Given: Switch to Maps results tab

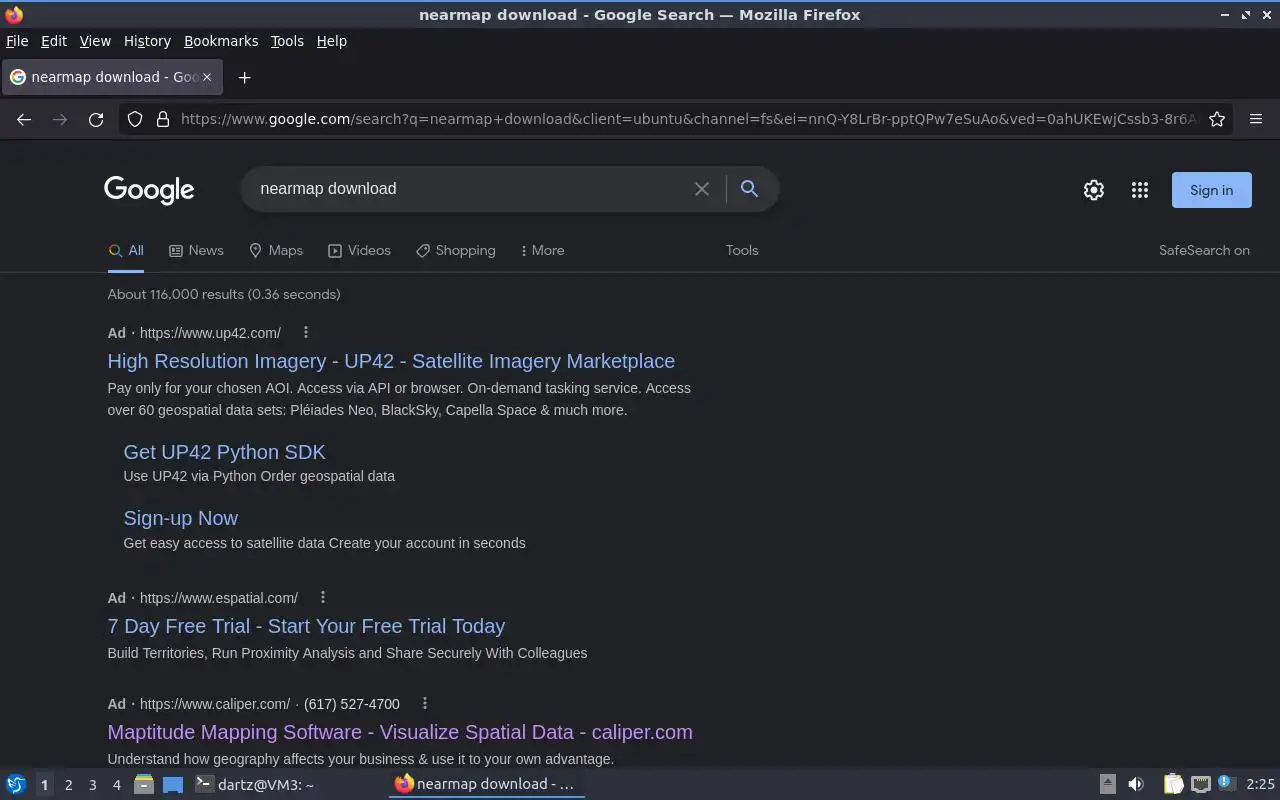Looking at the screenshot, I should click(x=276, y=250).
